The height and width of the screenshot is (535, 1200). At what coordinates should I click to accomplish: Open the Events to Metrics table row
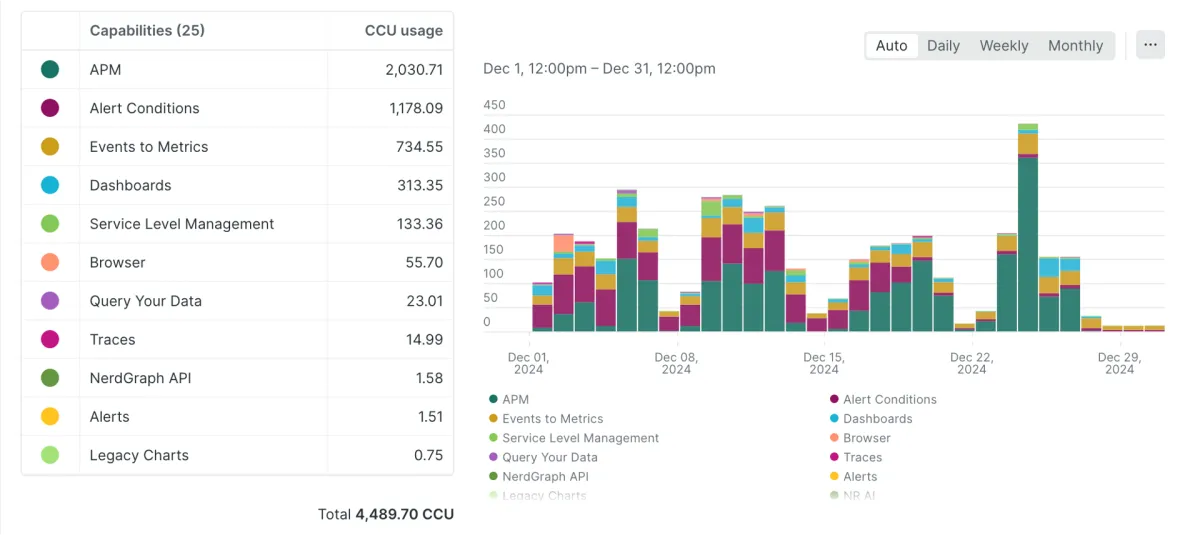pyautogui.click(x=149, y=147)
